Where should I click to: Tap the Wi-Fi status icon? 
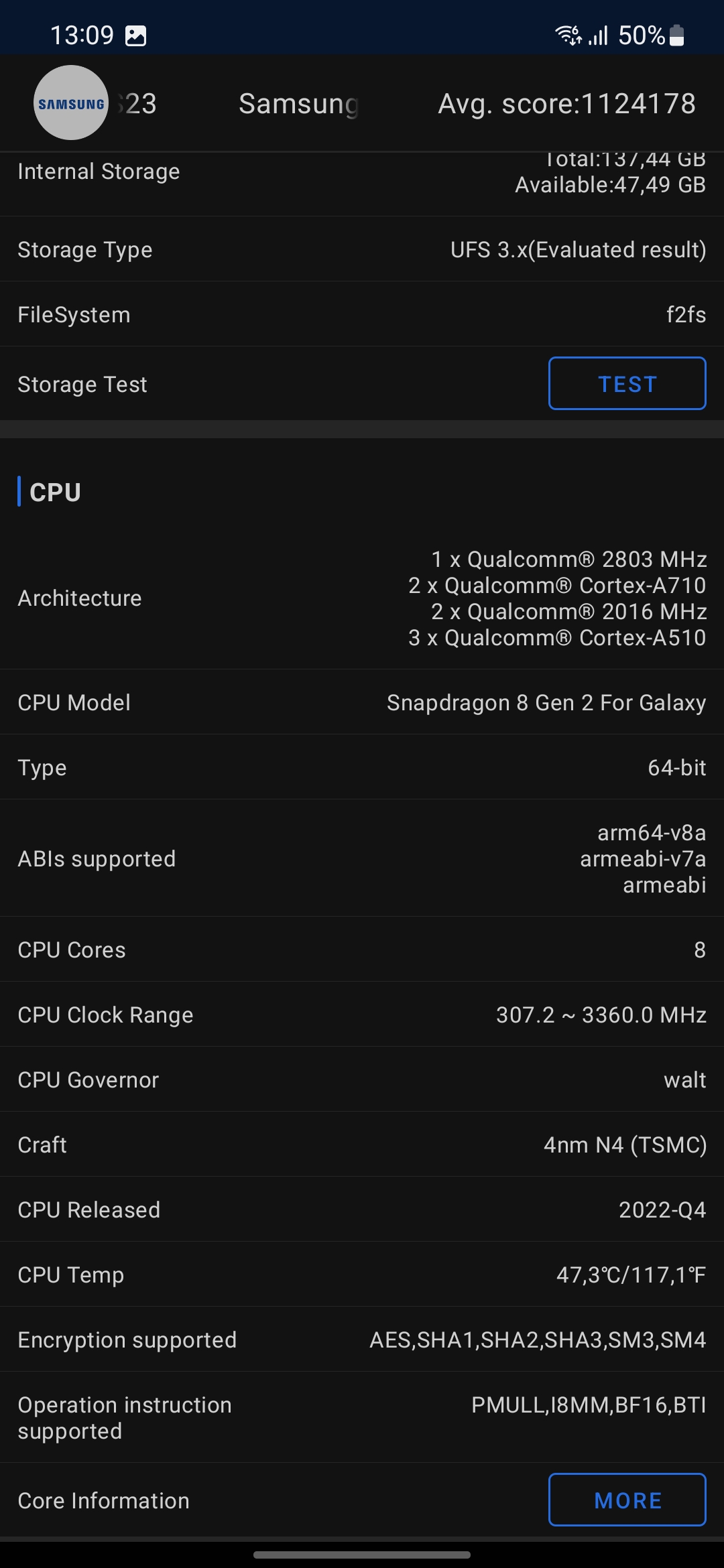tap(568, 35)
